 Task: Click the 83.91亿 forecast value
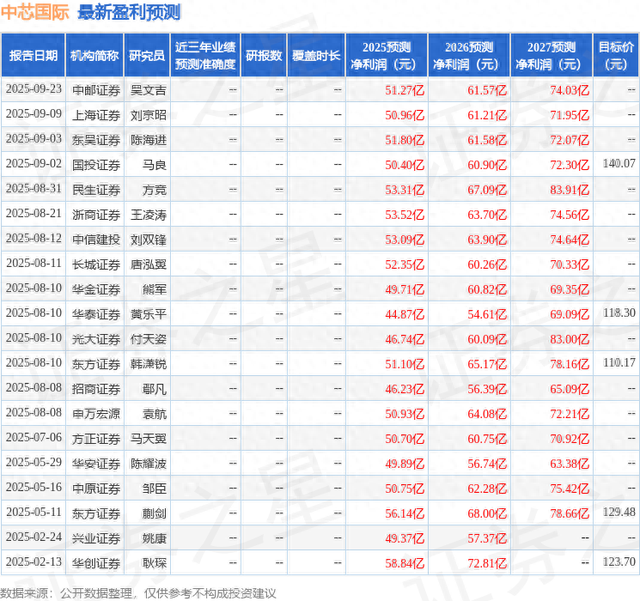(x=569, y=190)
